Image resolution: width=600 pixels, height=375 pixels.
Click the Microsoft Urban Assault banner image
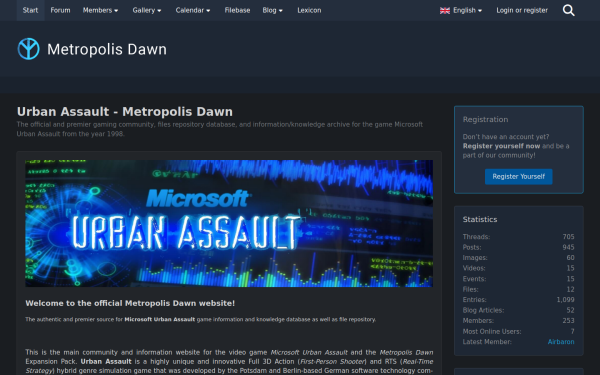229,223
